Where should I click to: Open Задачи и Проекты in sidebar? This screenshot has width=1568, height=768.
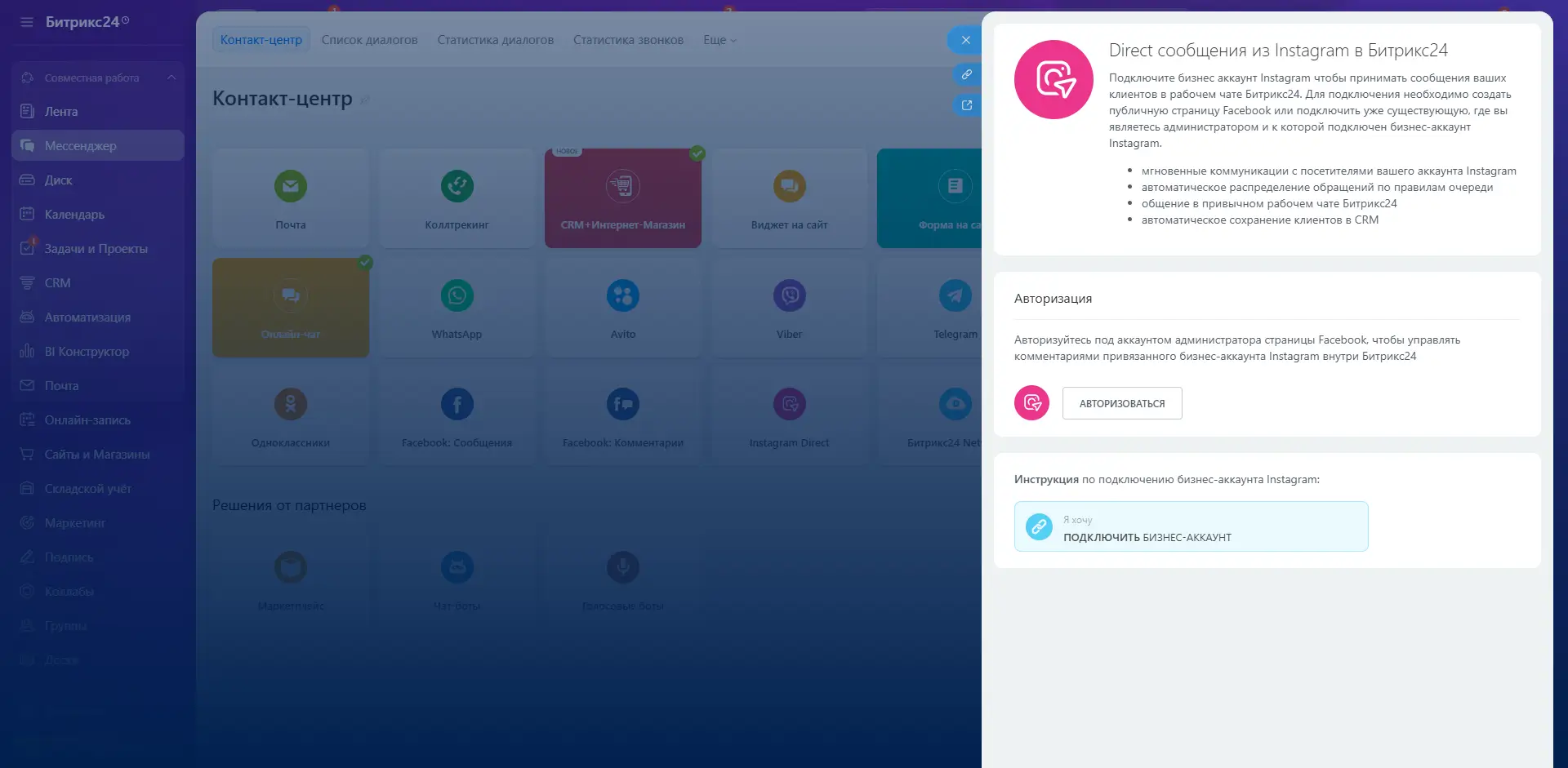pyautogui.click(x=96, y=249)
